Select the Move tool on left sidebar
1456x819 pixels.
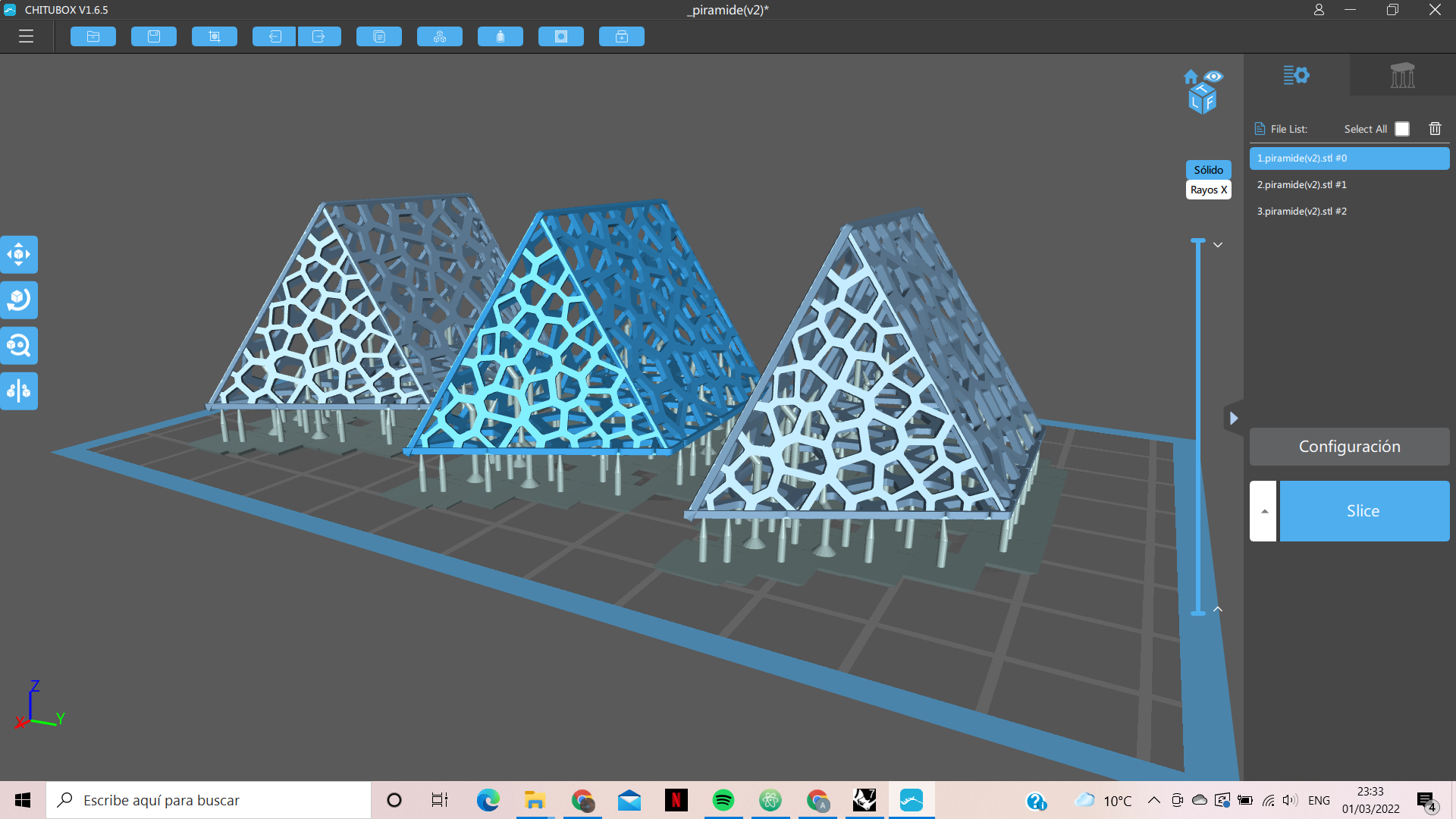19,255
